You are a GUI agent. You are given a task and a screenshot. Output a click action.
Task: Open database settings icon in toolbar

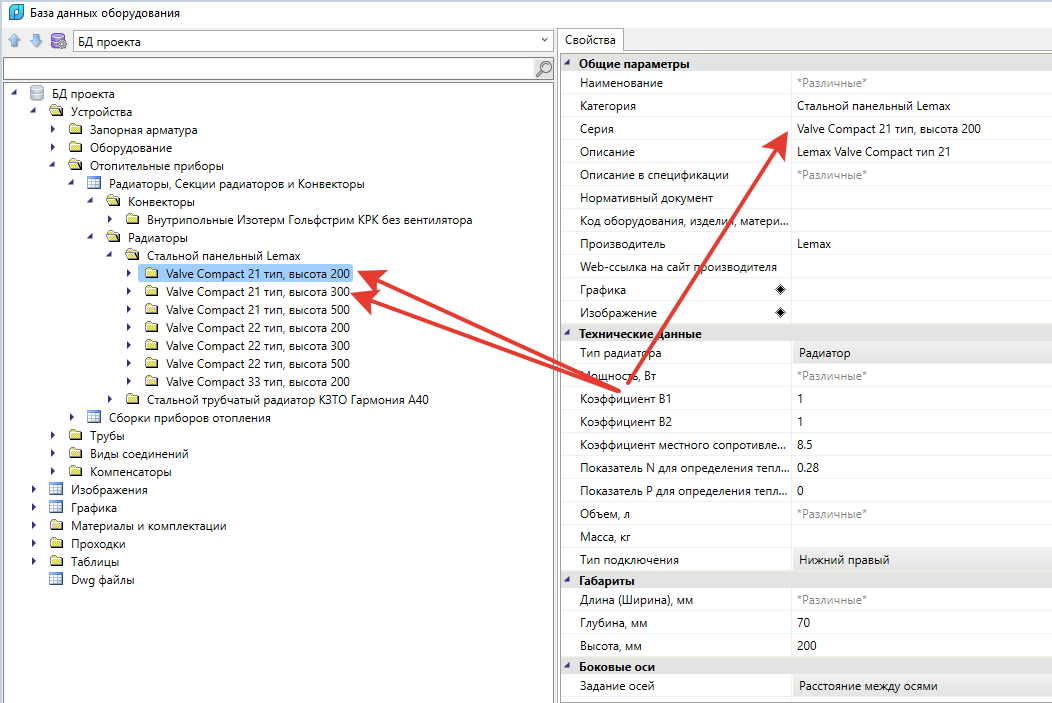59,41
